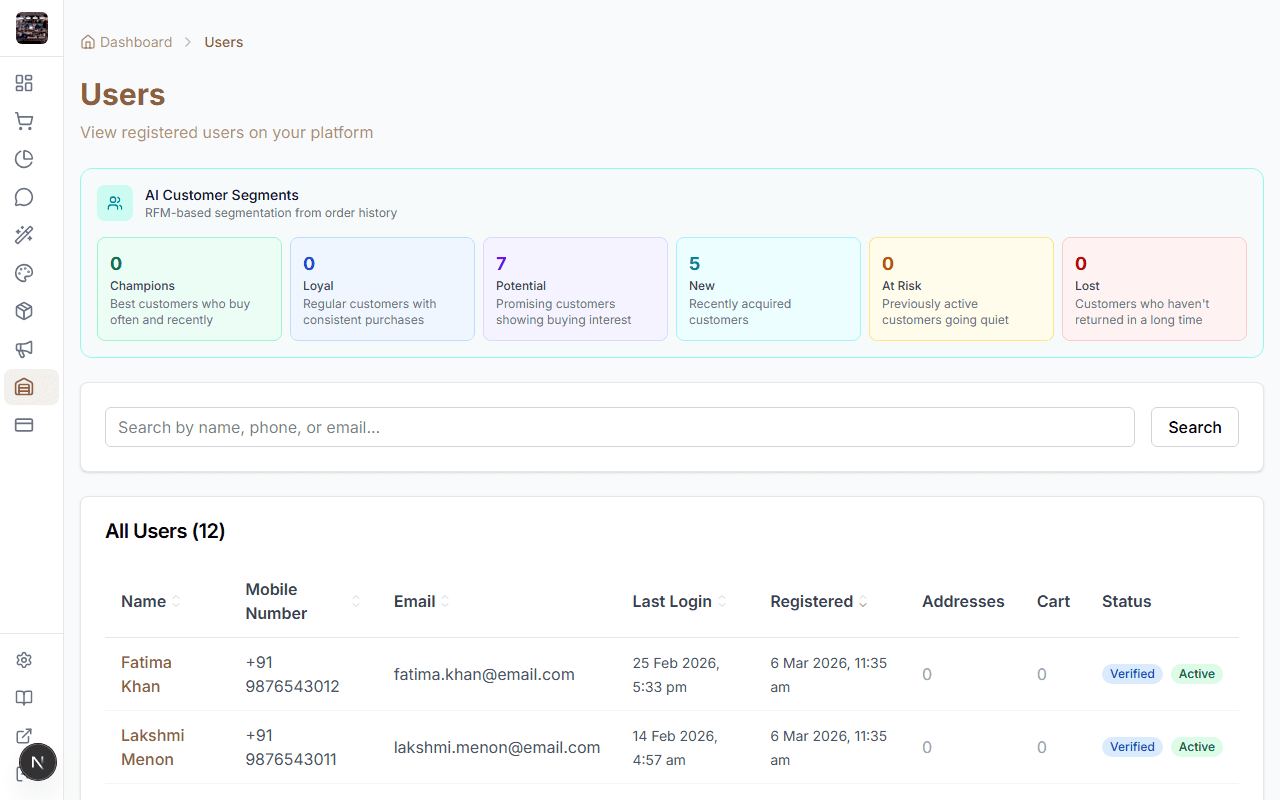Open the Orders shopping cart icon
The width and height of the screenshot is (1280, 800).
point(24,121)
